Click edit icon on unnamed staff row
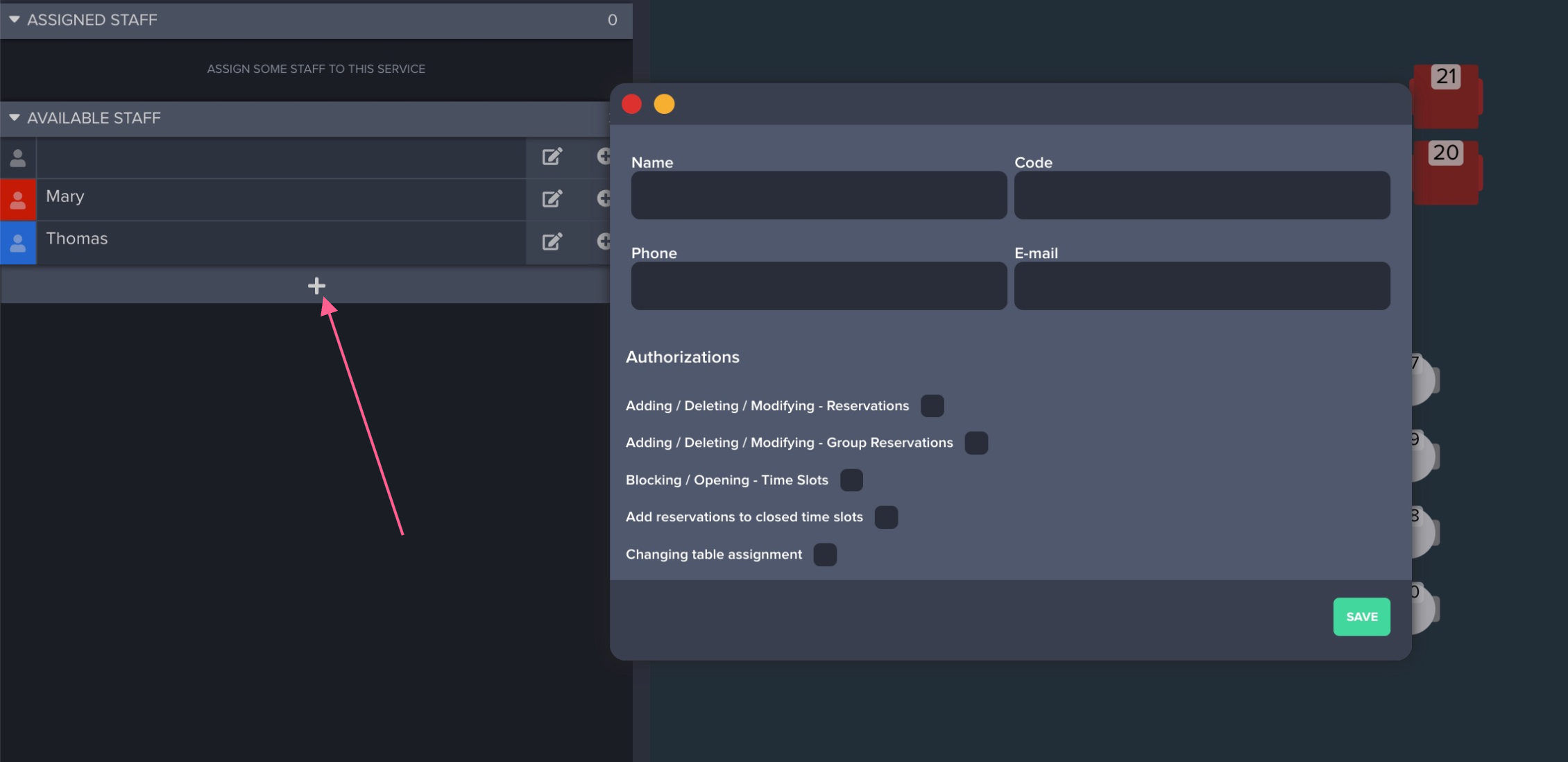 [x=552, y=157]
